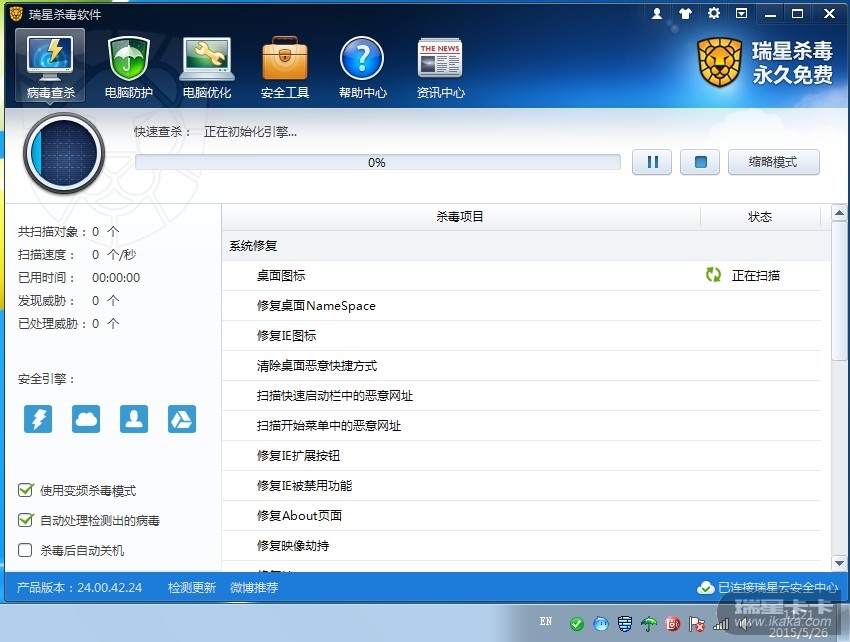Screen dimensions: 850x642
Task: Click the person security engine icon
Action: point(134,419)
